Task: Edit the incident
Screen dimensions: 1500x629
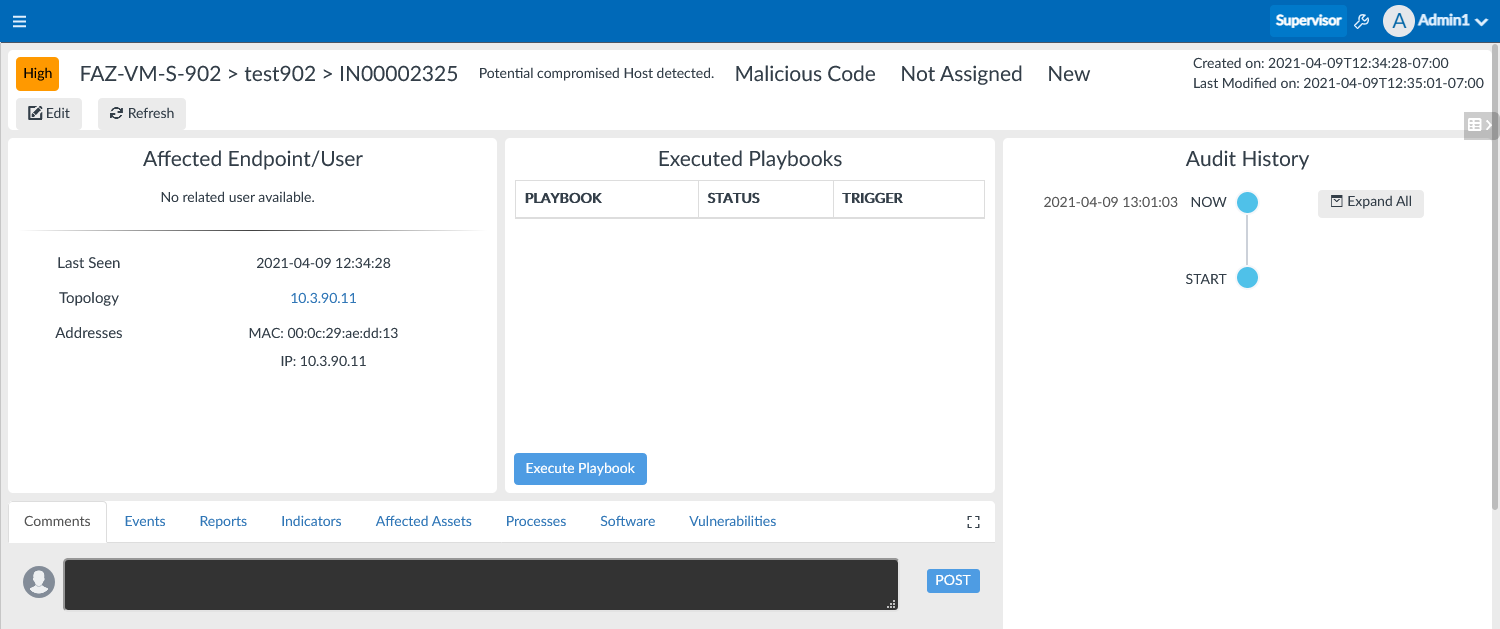Action: point(49,113)
